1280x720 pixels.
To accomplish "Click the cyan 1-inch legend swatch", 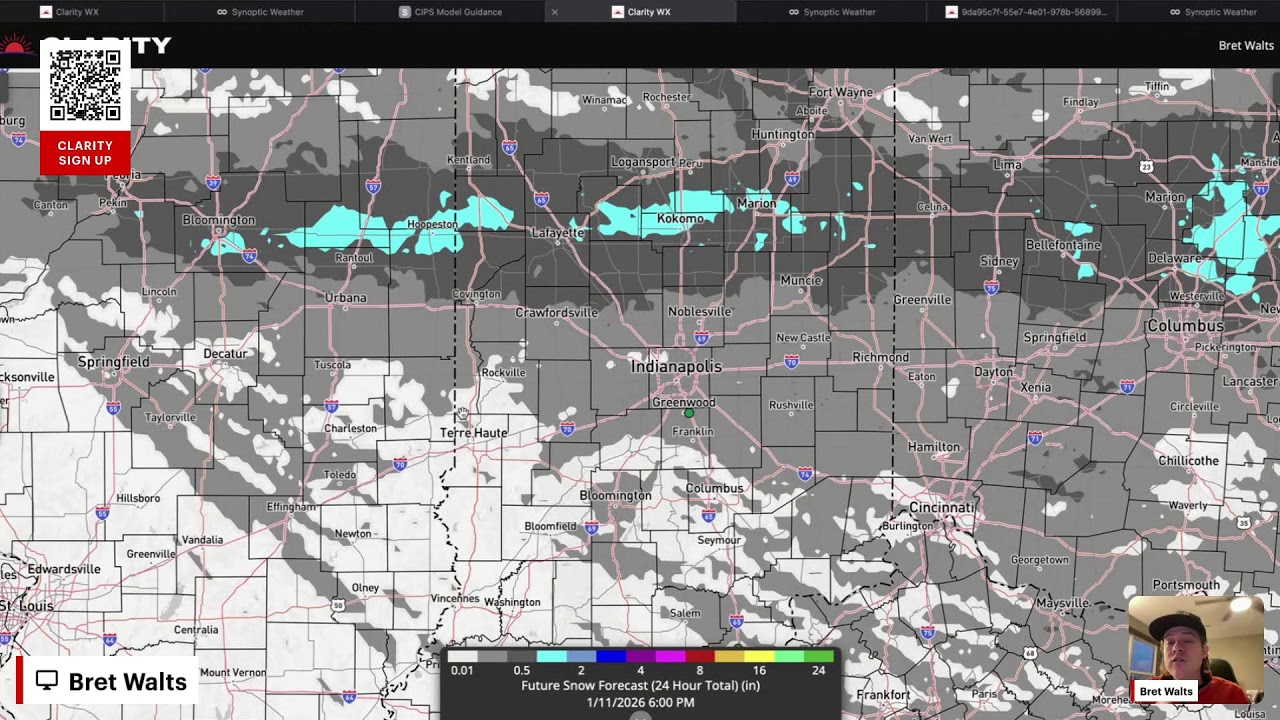I will 551,657.
